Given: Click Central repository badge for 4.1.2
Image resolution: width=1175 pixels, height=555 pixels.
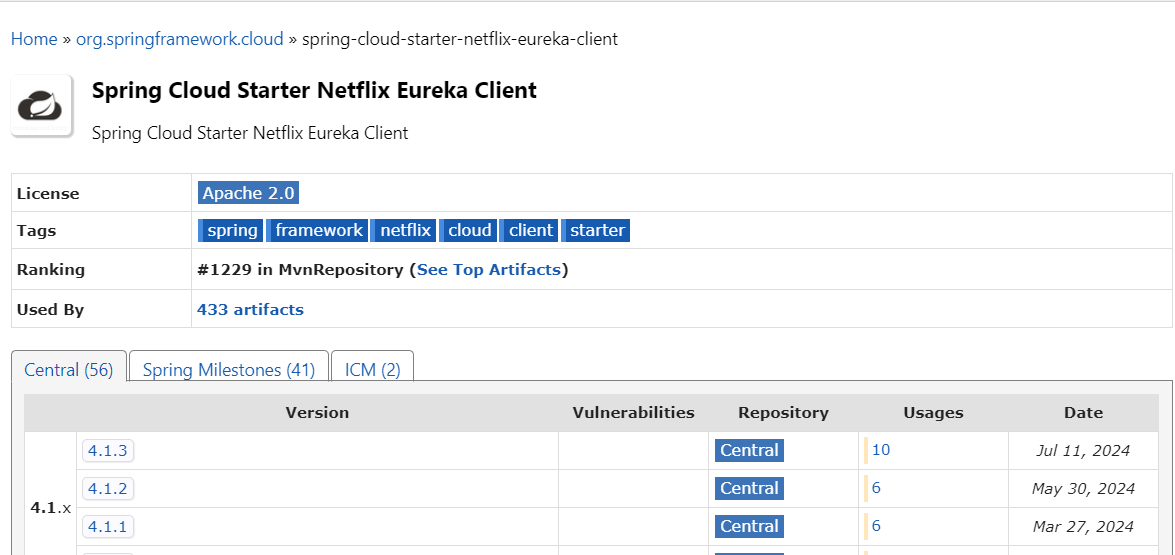Looking at the screenshot, I should tap(749, 488).
